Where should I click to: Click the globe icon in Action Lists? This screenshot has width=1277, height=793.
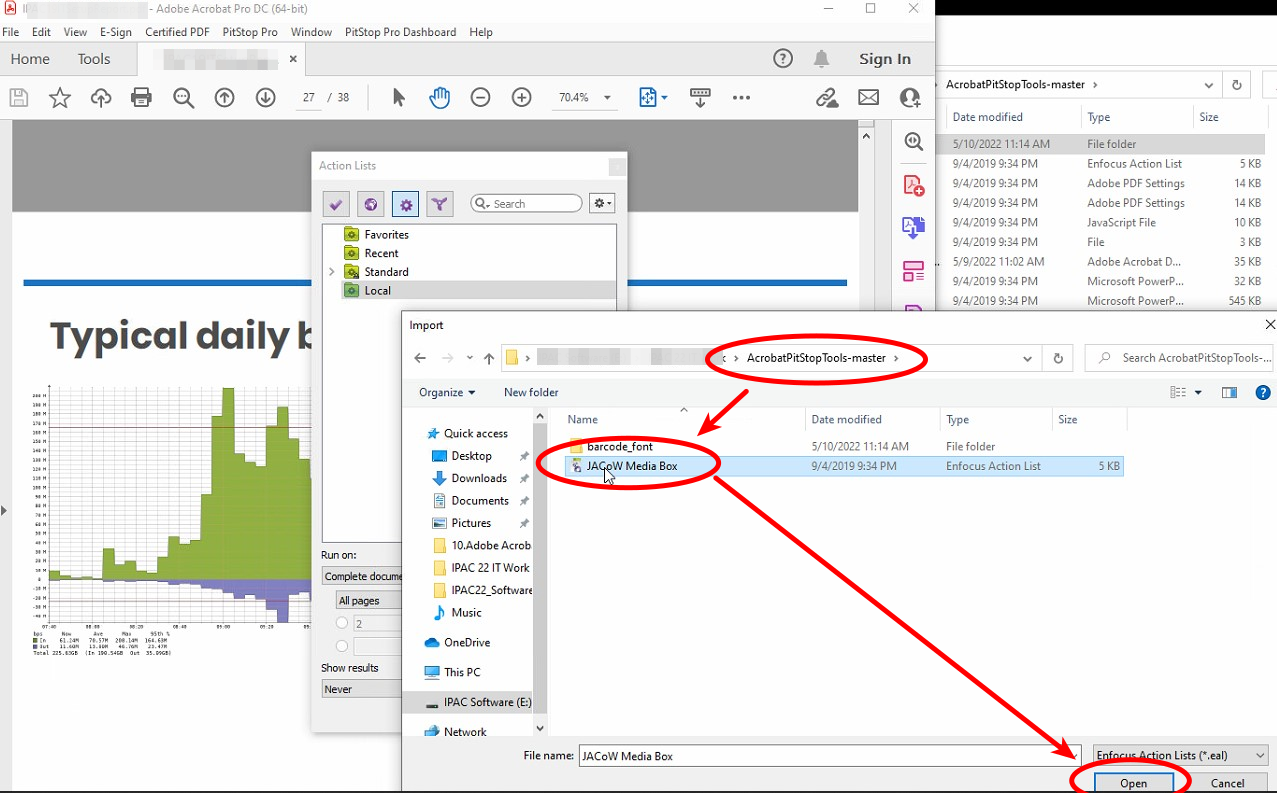point(371,204)
